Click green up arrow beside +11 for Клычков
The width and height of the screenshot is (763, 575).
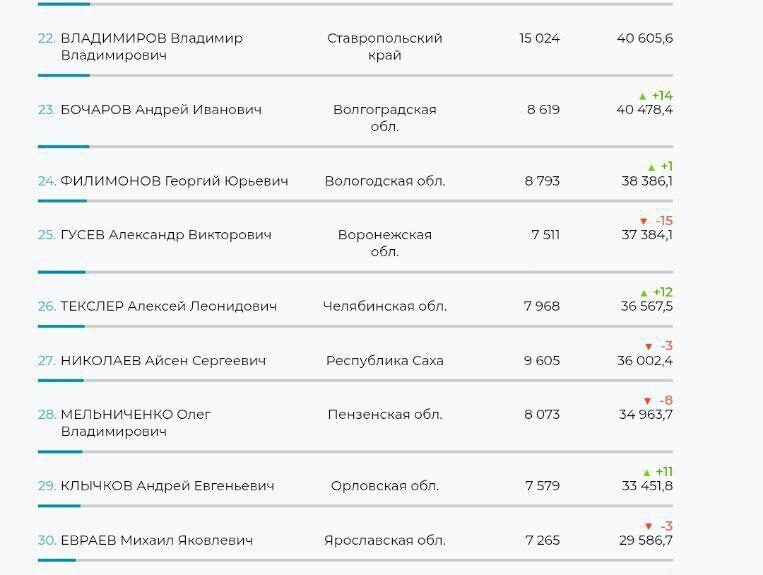(x=646, y=472)
